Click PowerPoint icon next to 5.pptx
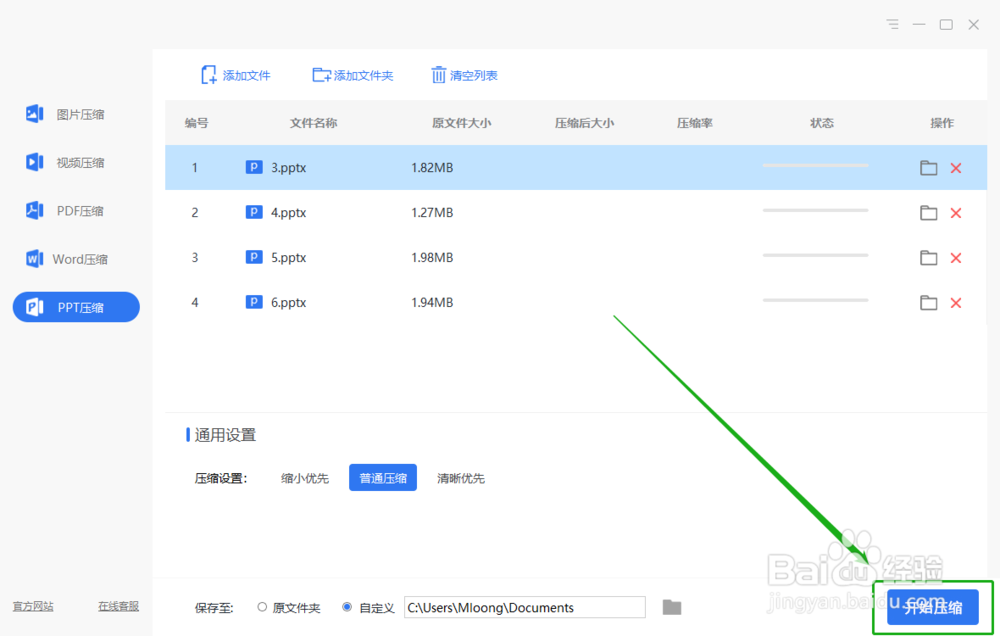The height and width of the screenshot is (636, 1000). (x=254, y=257)
